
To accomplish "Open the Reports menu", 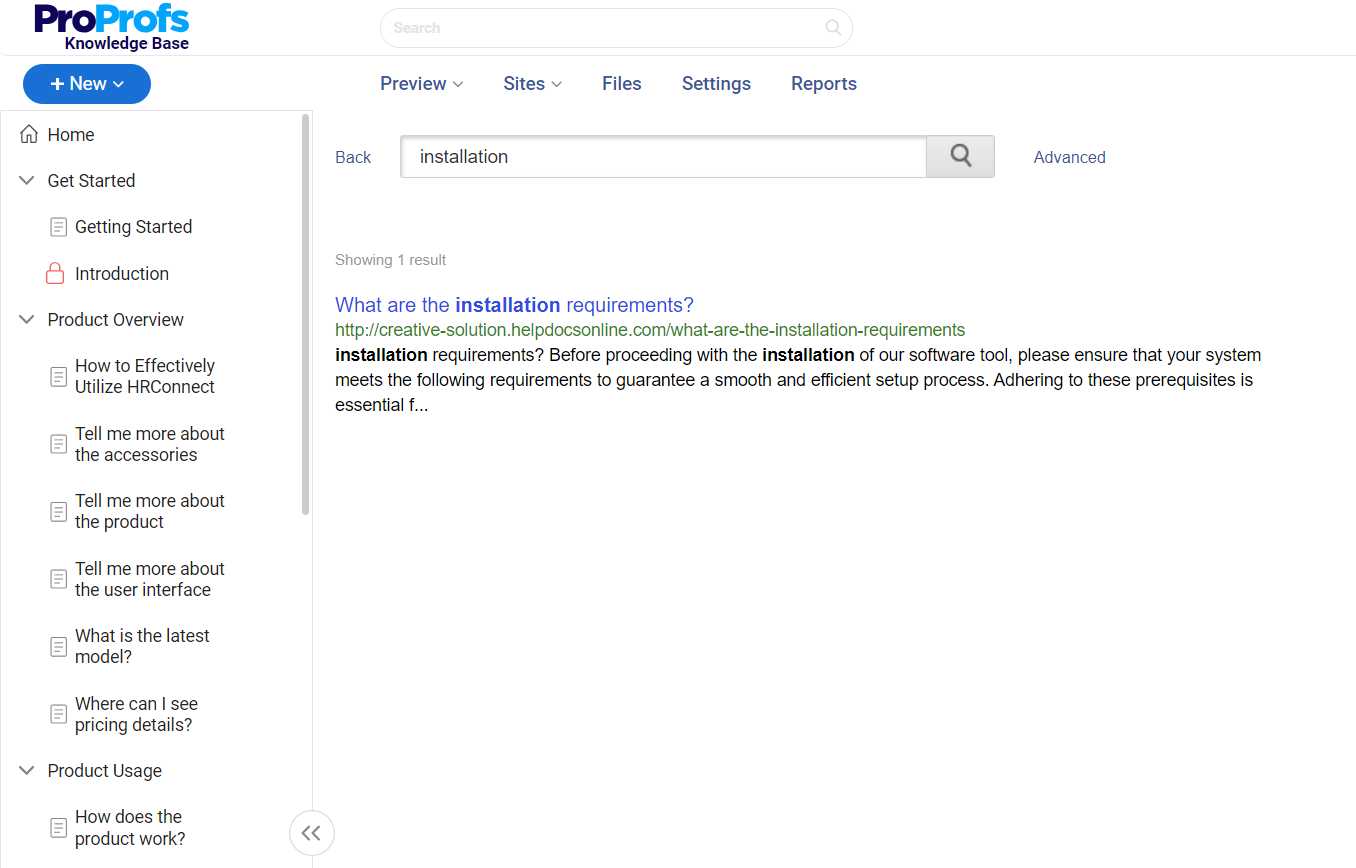I will tap(824, 84).
